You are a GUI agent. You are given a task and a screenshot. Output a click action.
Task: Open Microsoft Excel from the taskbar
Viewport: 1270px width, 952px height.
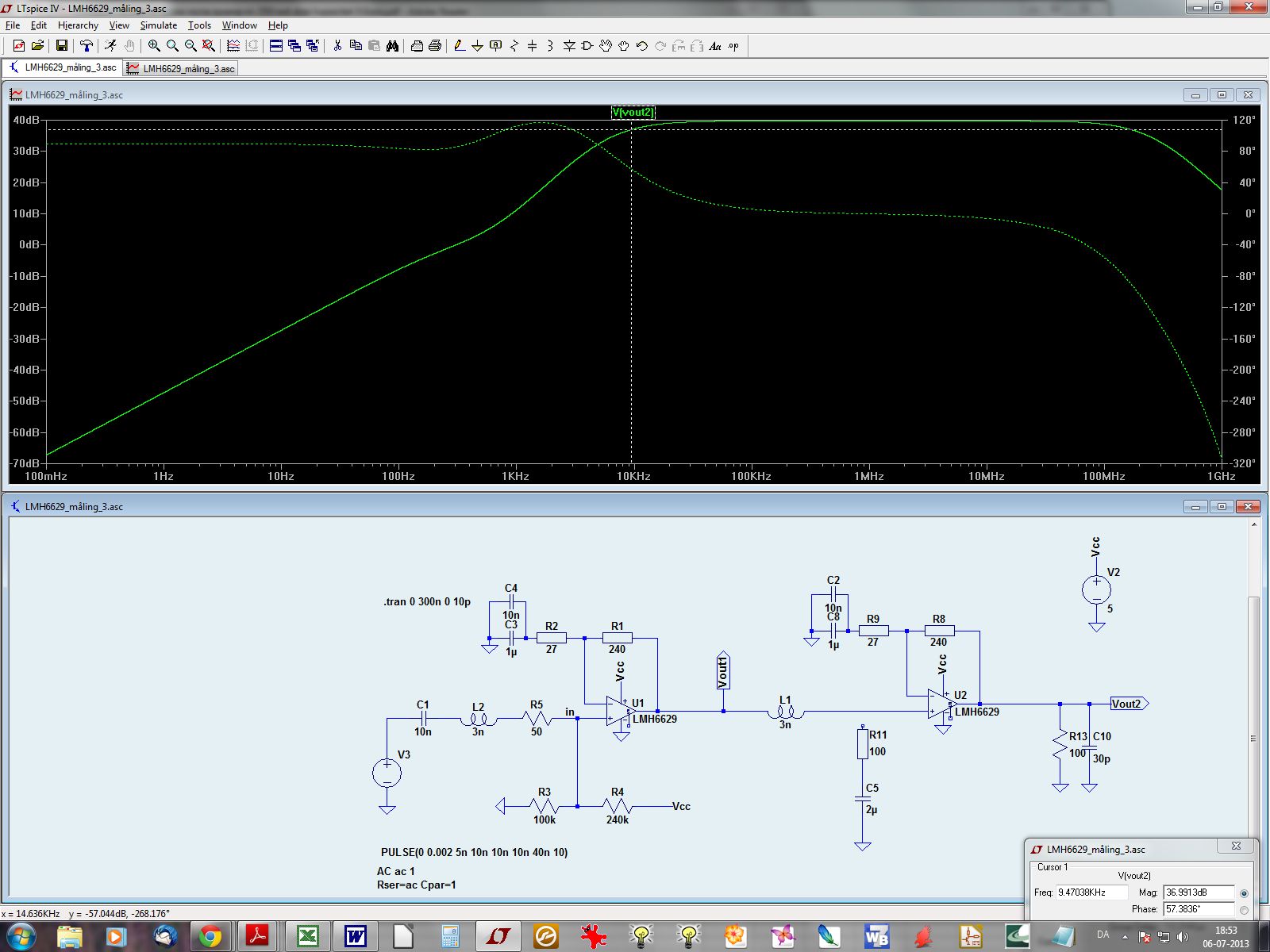[x=307, y=936]
